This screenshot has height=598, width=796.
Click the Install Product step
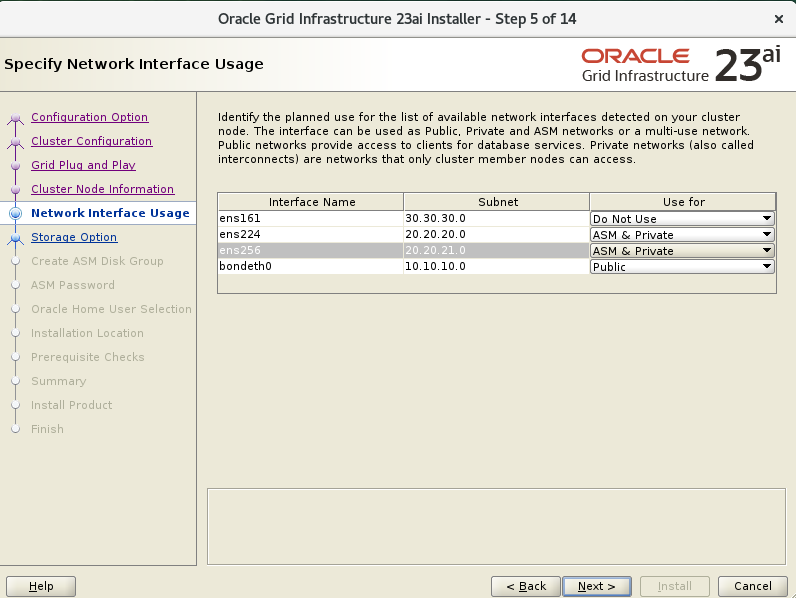[x=72, y=405]
